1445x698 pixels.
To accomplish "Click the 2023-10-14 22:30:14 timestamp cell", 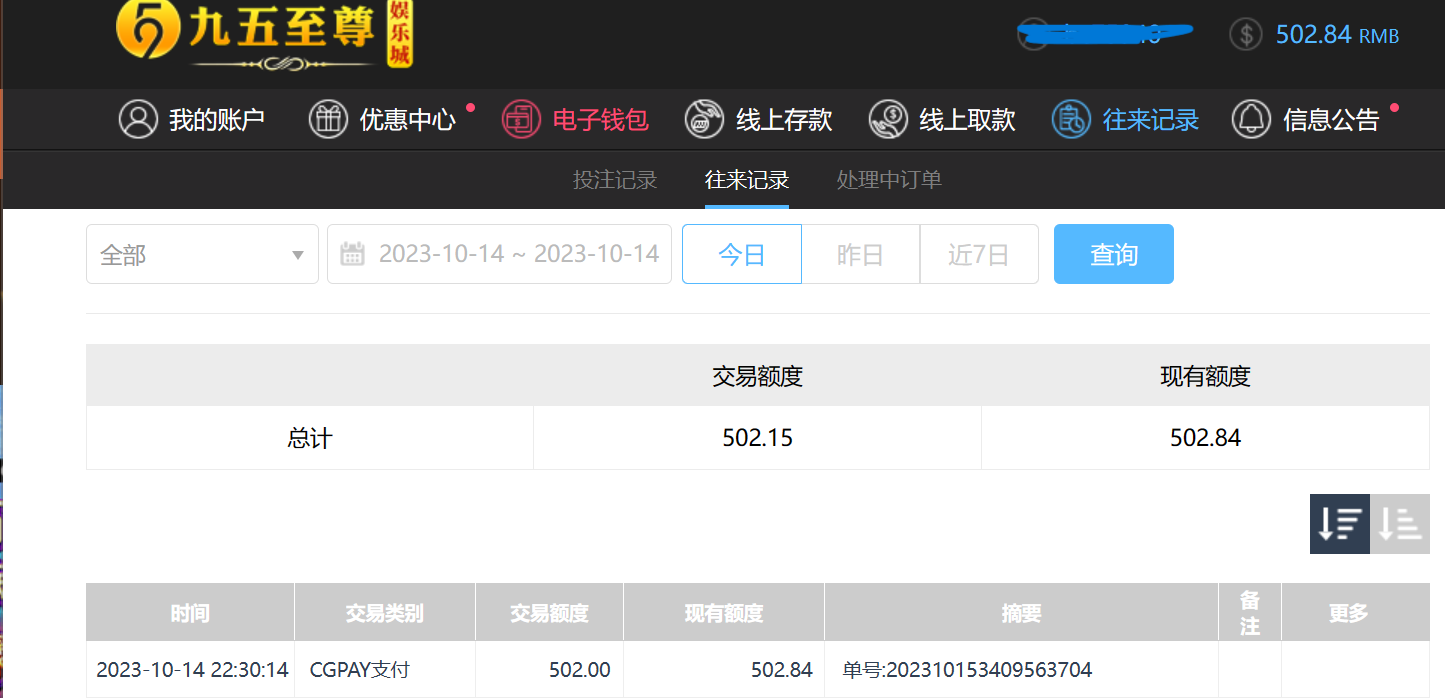I will tap(192, 670).
